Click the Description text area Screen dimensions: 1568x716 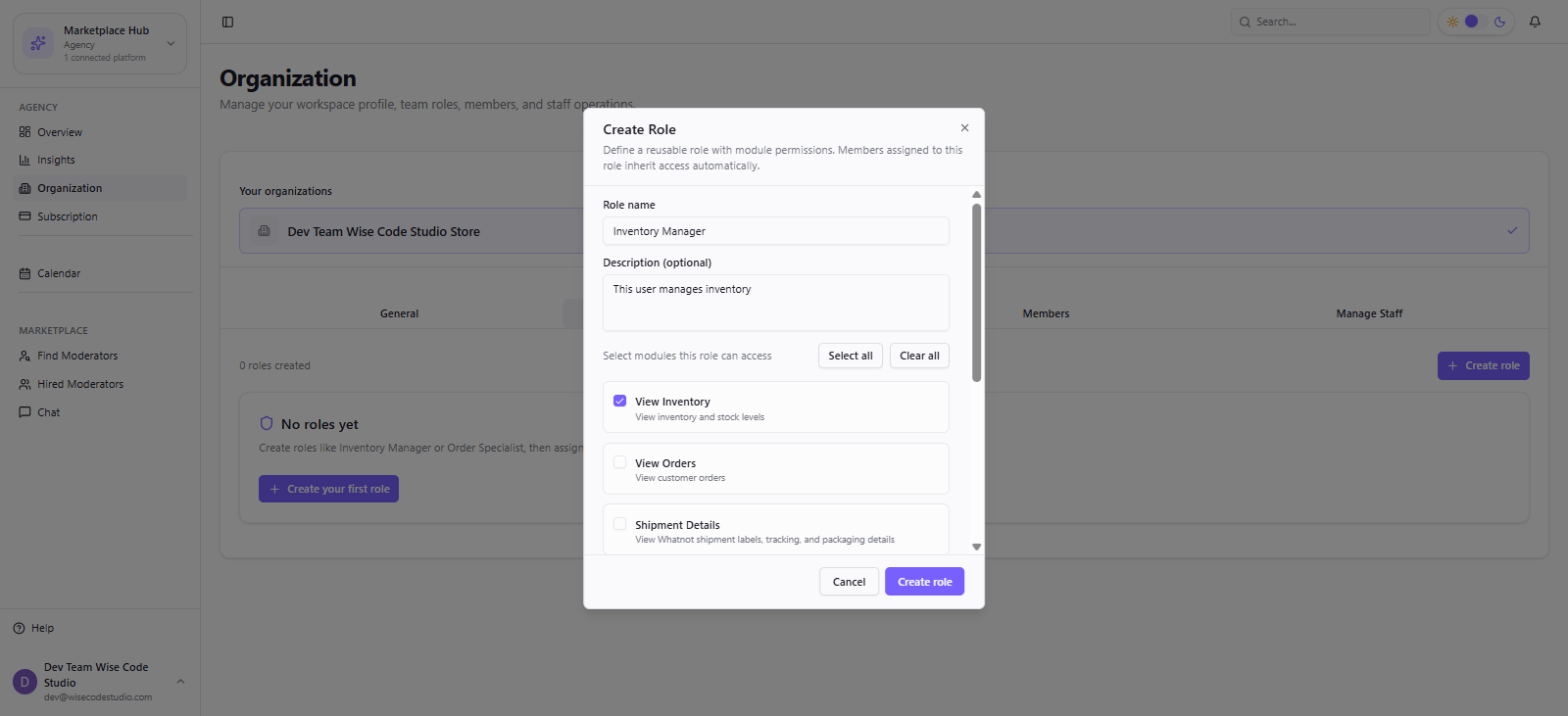pyautogui.click(x=776, y=303)
